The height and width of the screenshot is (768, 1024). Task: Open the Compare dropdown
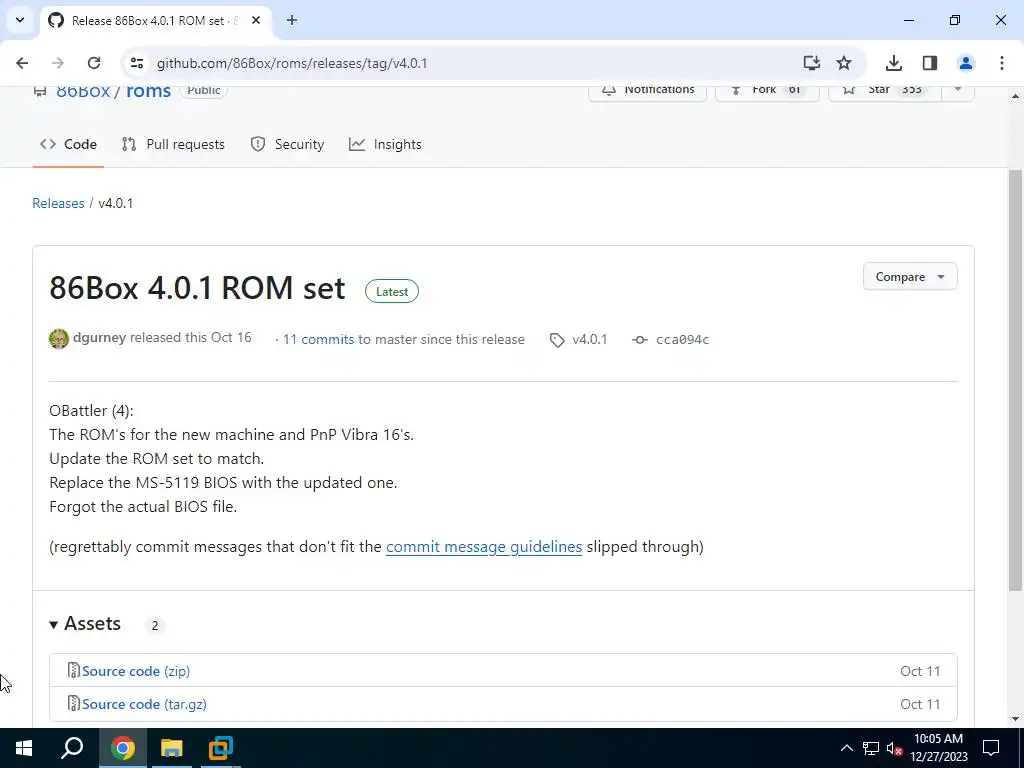910,277
